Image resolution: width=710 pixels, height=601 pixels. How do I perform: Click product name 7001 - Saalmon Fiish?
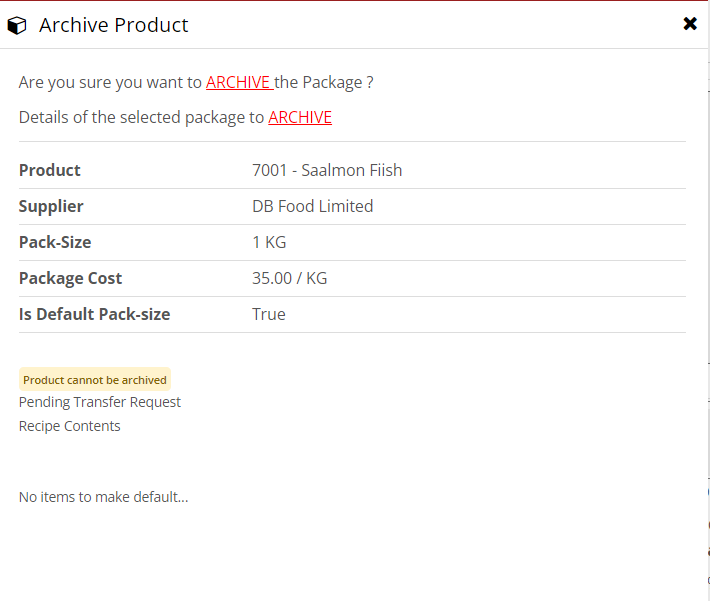tap(327, 170)
